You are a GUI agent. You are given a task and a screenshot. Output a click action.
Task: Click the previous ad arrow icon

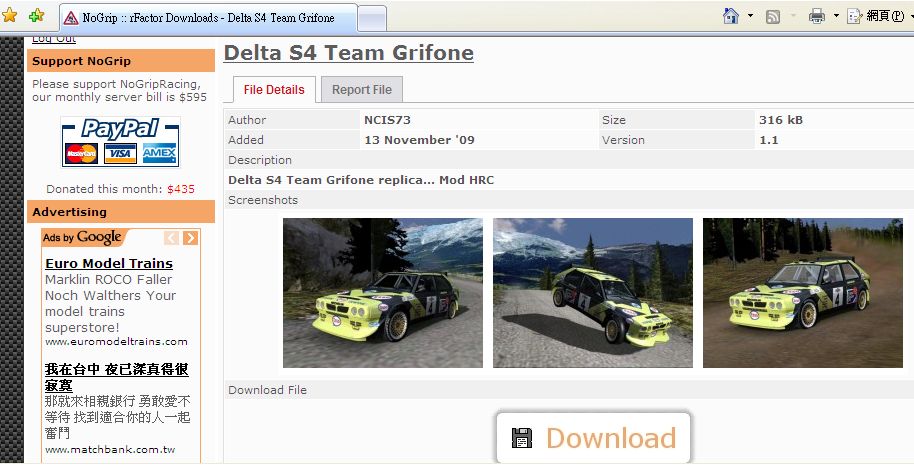pos(171,238)
